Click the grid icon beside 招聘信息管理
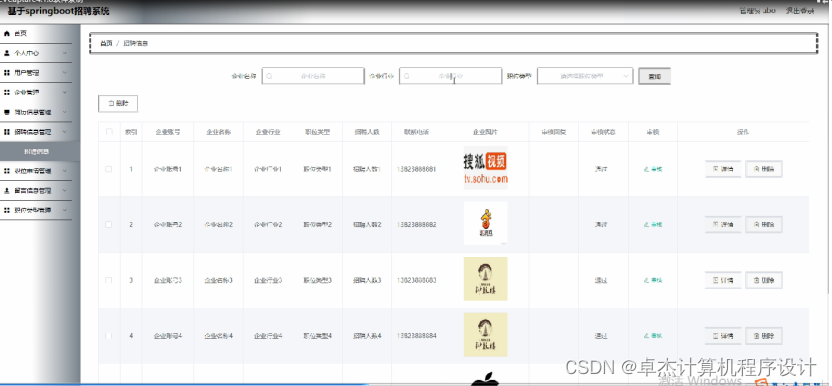Viewport: 832px width, 386px height. click(x=7, y=132)
